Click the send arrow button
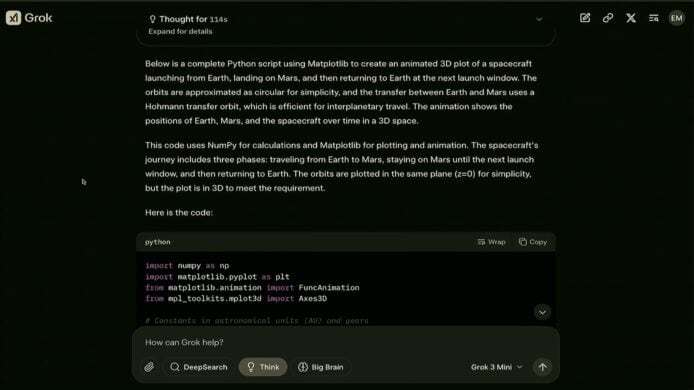This screenshot has width=694, height=390. click(542, 367)
